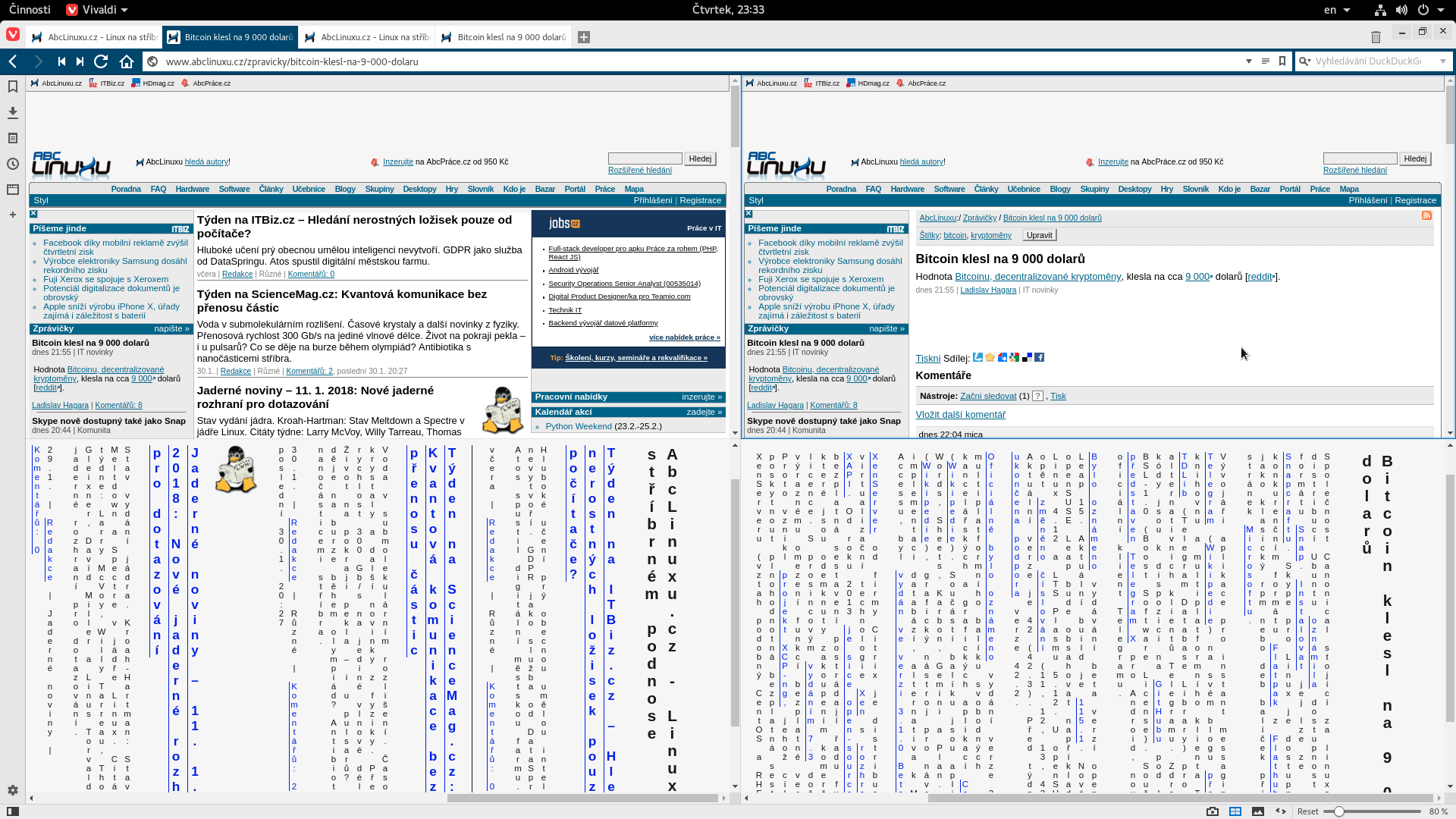The image size is (1456, 819).
Task: Toggle reader view in the address bar
Action: [x=1265, y=61]
